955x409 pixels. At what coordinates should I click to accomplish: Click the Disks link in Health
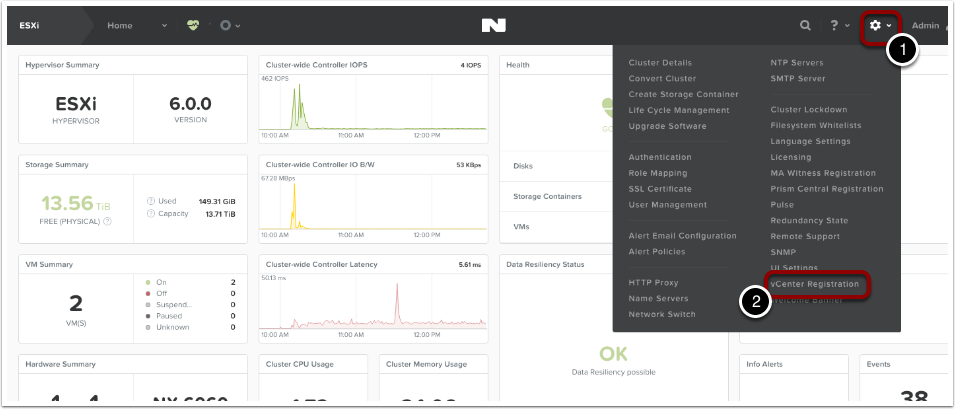(x=523, y=166)
